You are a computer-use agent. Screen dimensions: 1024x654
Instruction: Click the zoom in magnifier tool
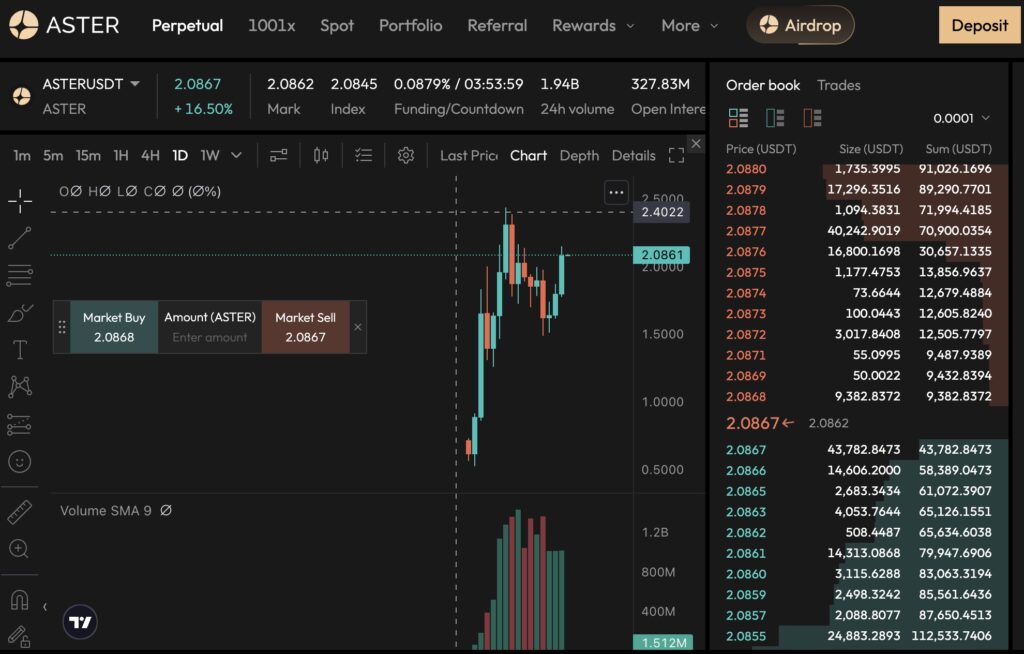click(x=19, y=548)
